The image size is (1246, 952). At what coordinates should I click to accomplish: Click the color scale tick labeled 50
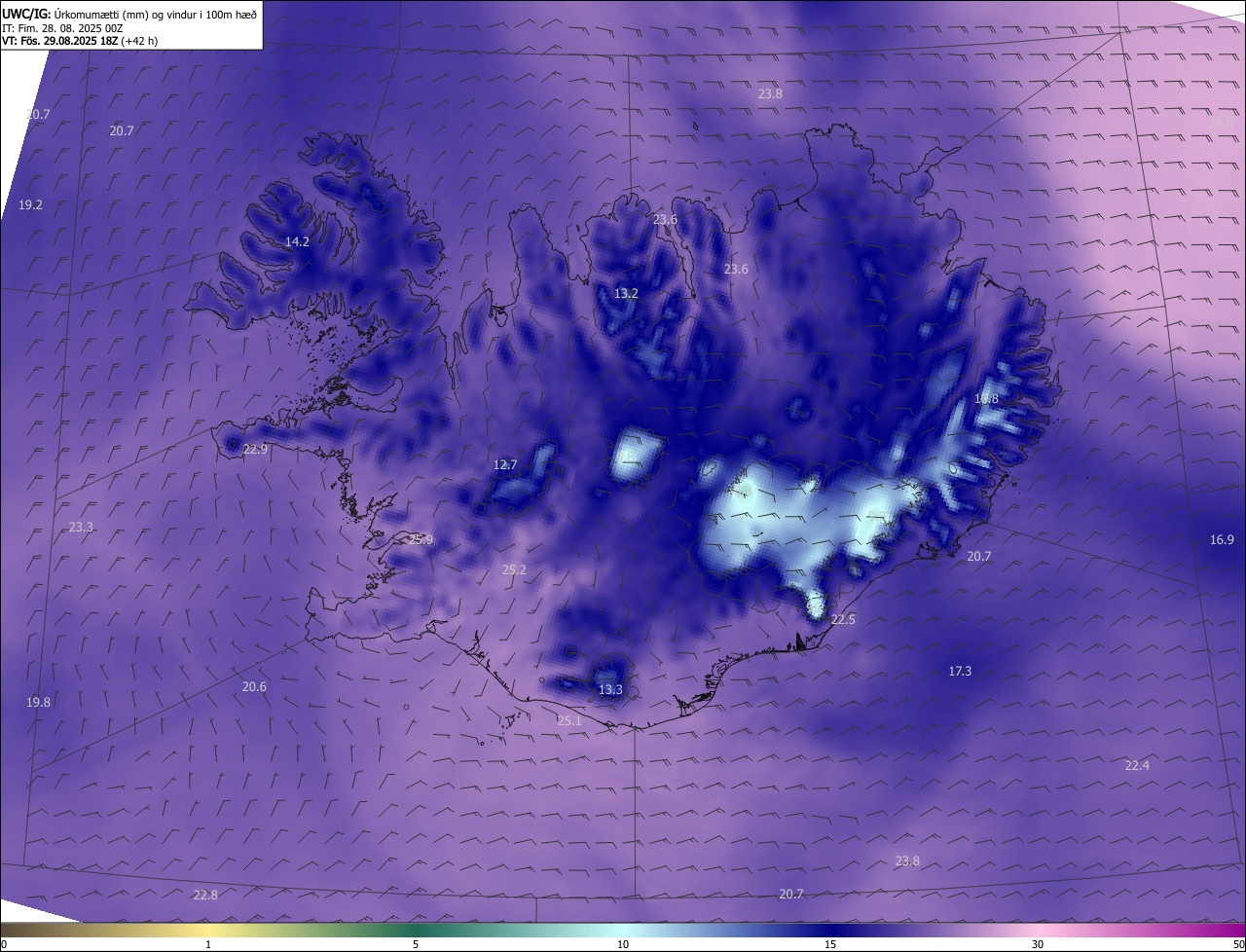tap(1238, 944)
